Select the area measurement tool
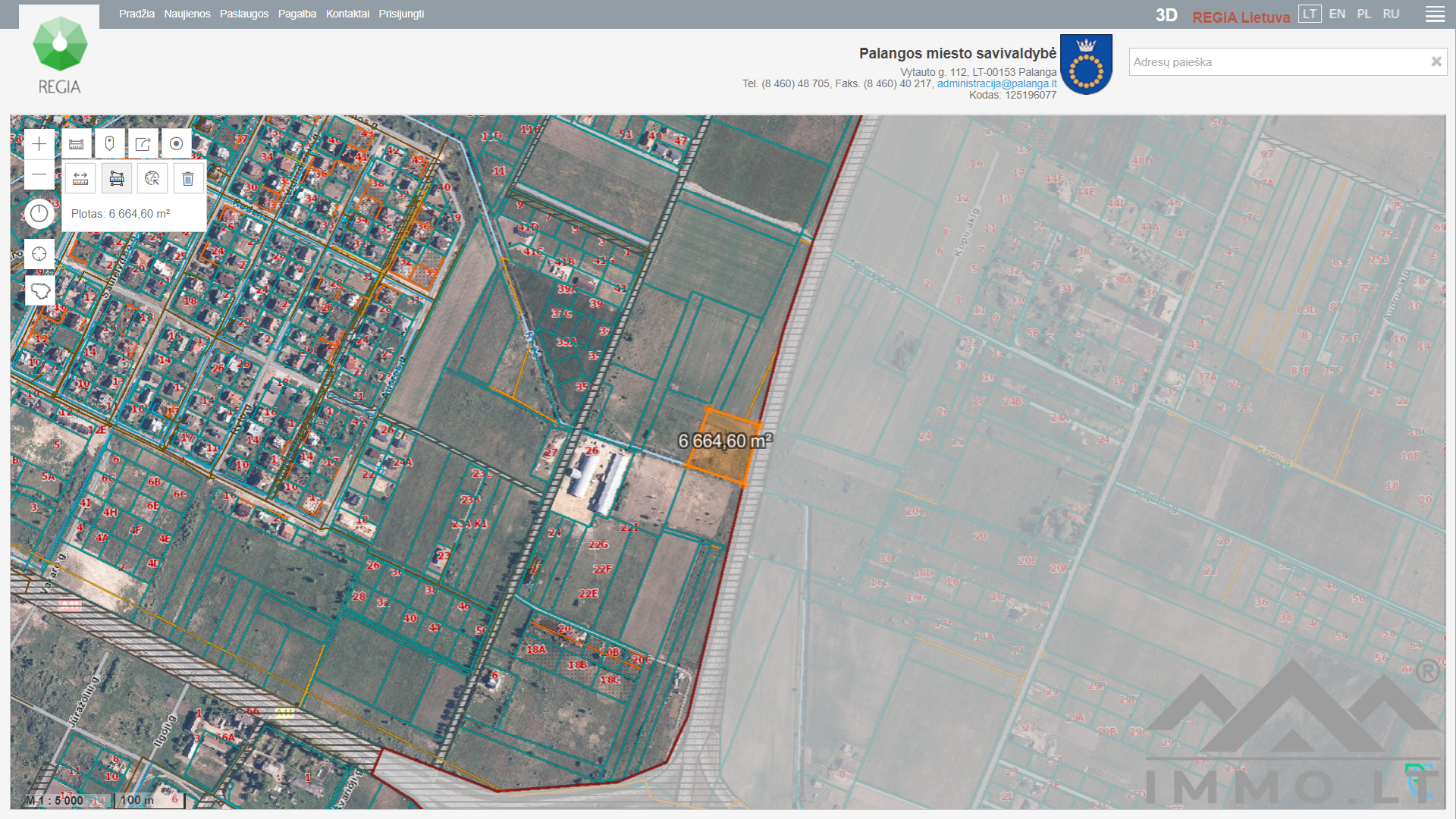The height and width of the screenshot is (819, 1456). (x=117, y=178)
